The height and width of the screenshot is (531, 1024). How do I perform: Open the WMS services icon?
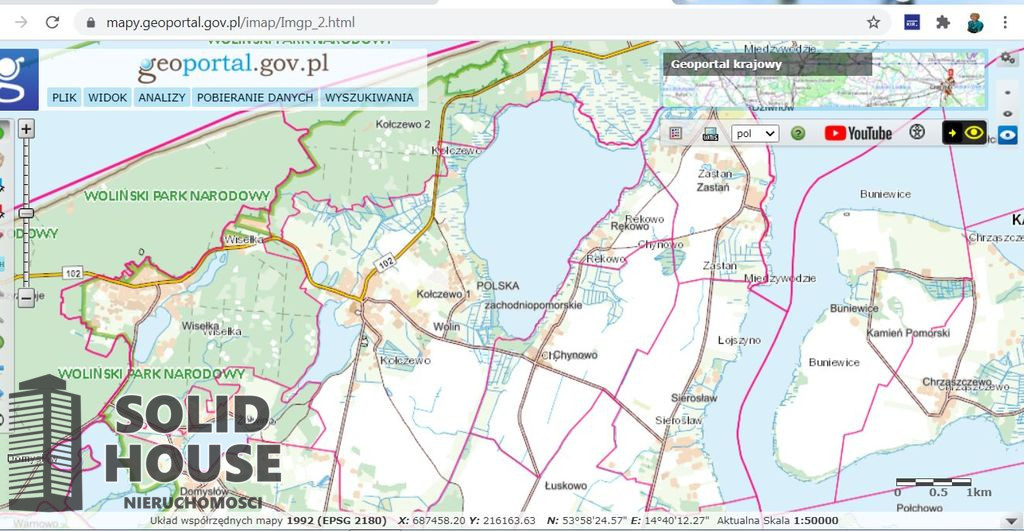[x=710, y=134]
